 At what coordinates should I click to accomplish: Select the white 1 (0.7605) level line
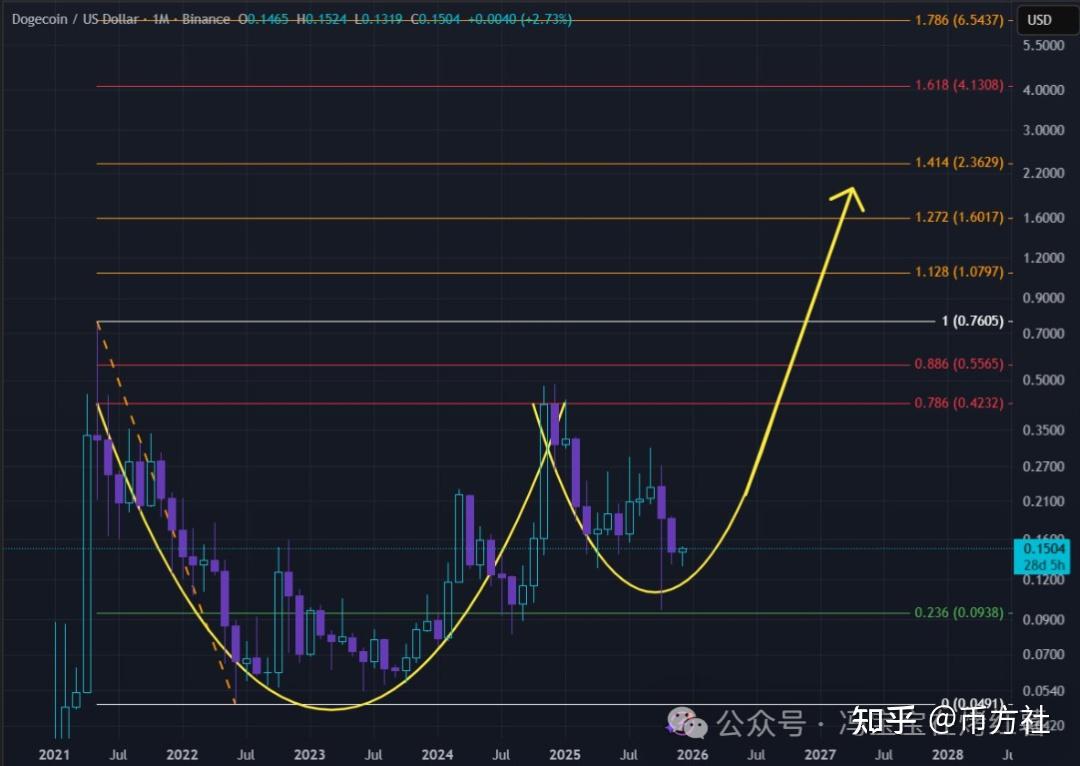click(x=500, y=321)
